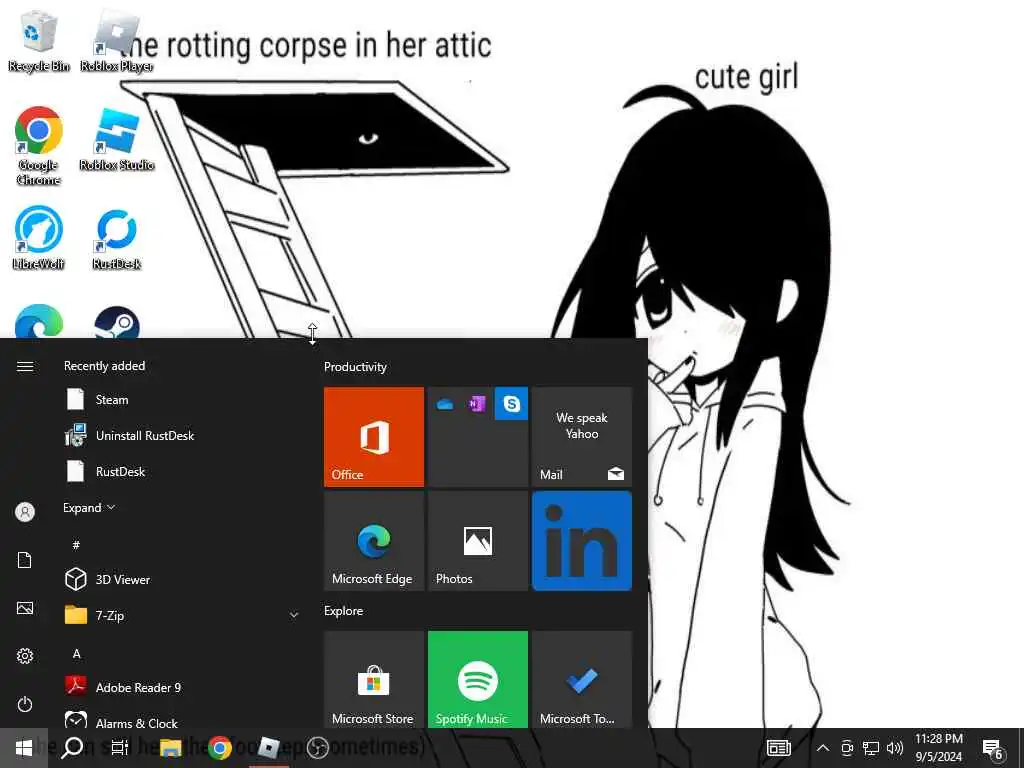Open the Microsoft Edge desktop icon
This screenshot has height=768, width=1024.
click(39, 321)
